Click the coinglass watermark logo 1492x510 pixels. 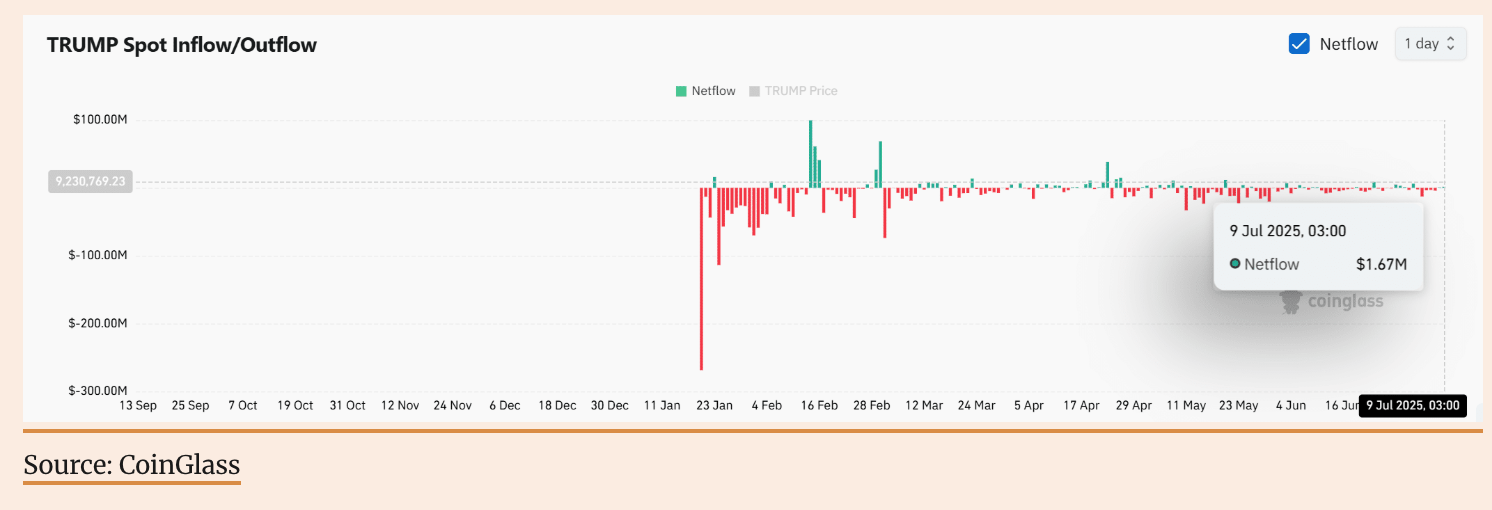[x=1332, y=301]
